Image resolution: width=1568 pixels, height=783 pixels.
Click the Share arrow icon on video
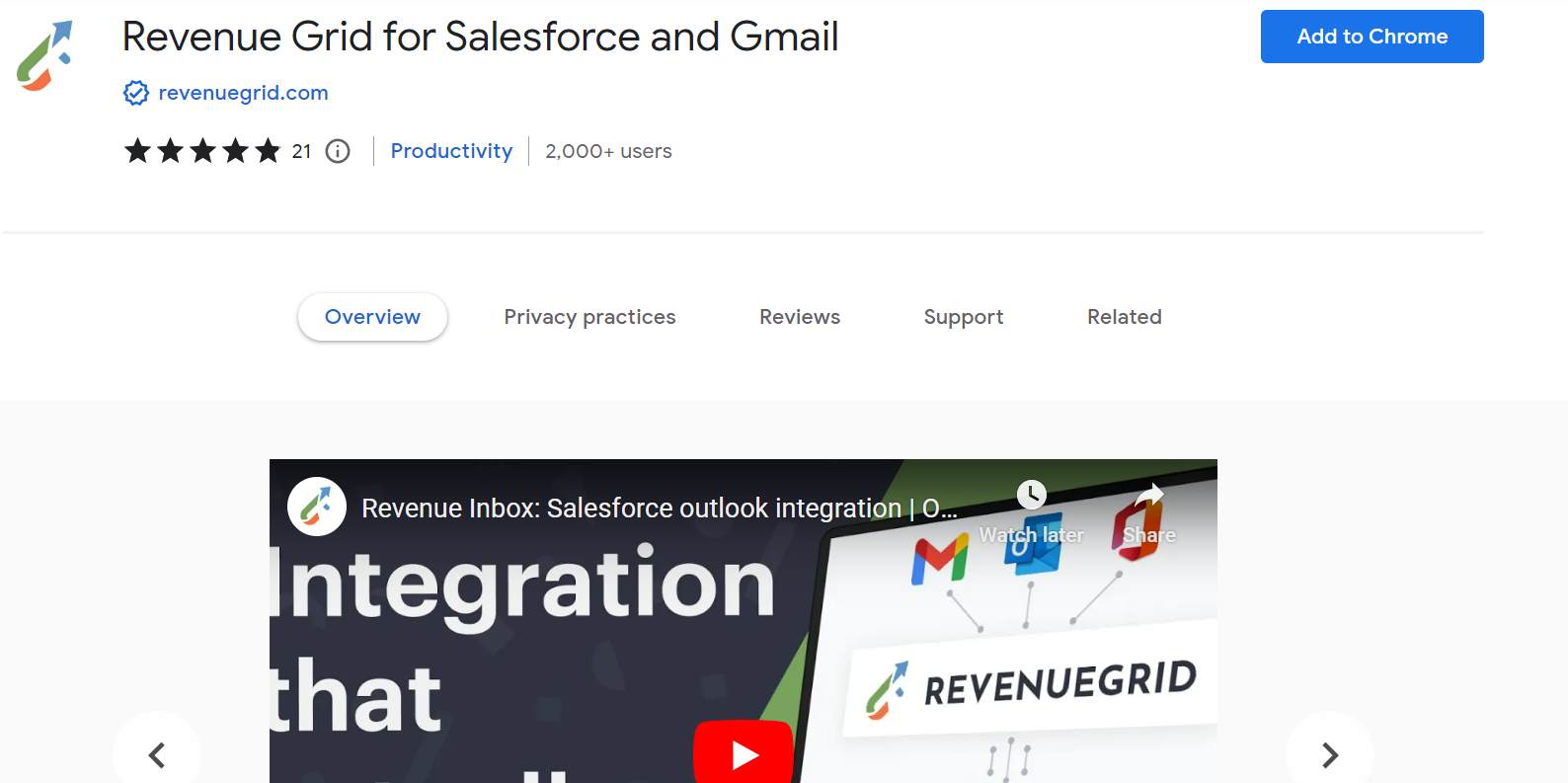tap(1149, 494)
